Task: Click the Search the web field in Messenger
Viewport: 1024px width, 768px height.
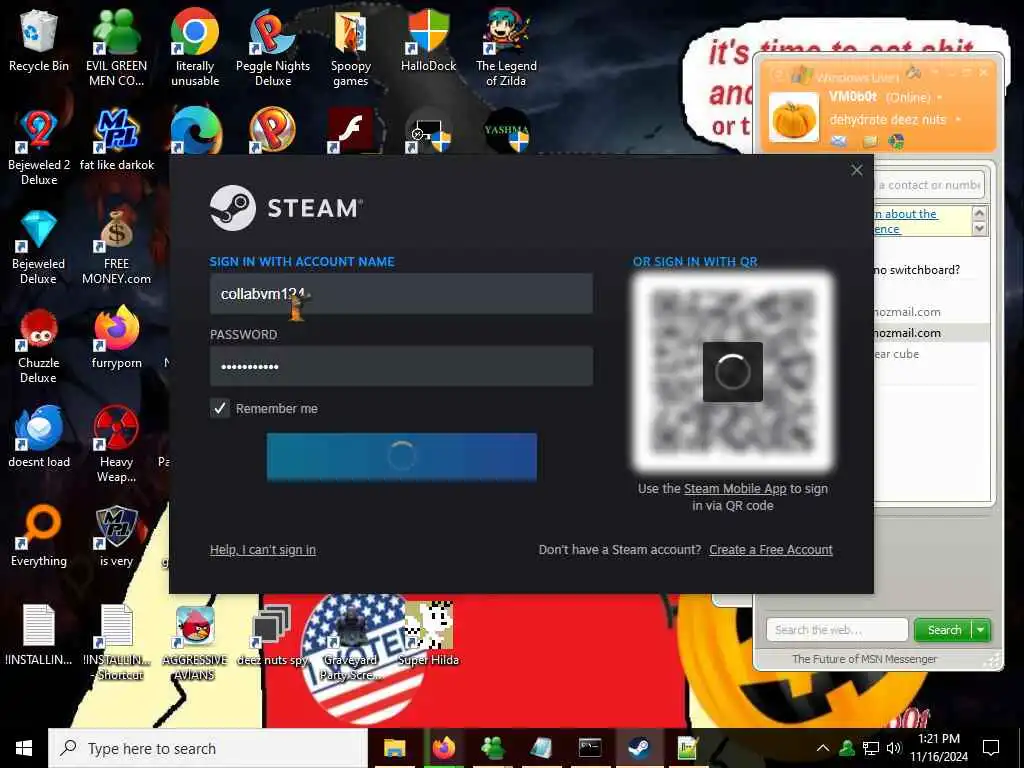Action: (837, 630)
